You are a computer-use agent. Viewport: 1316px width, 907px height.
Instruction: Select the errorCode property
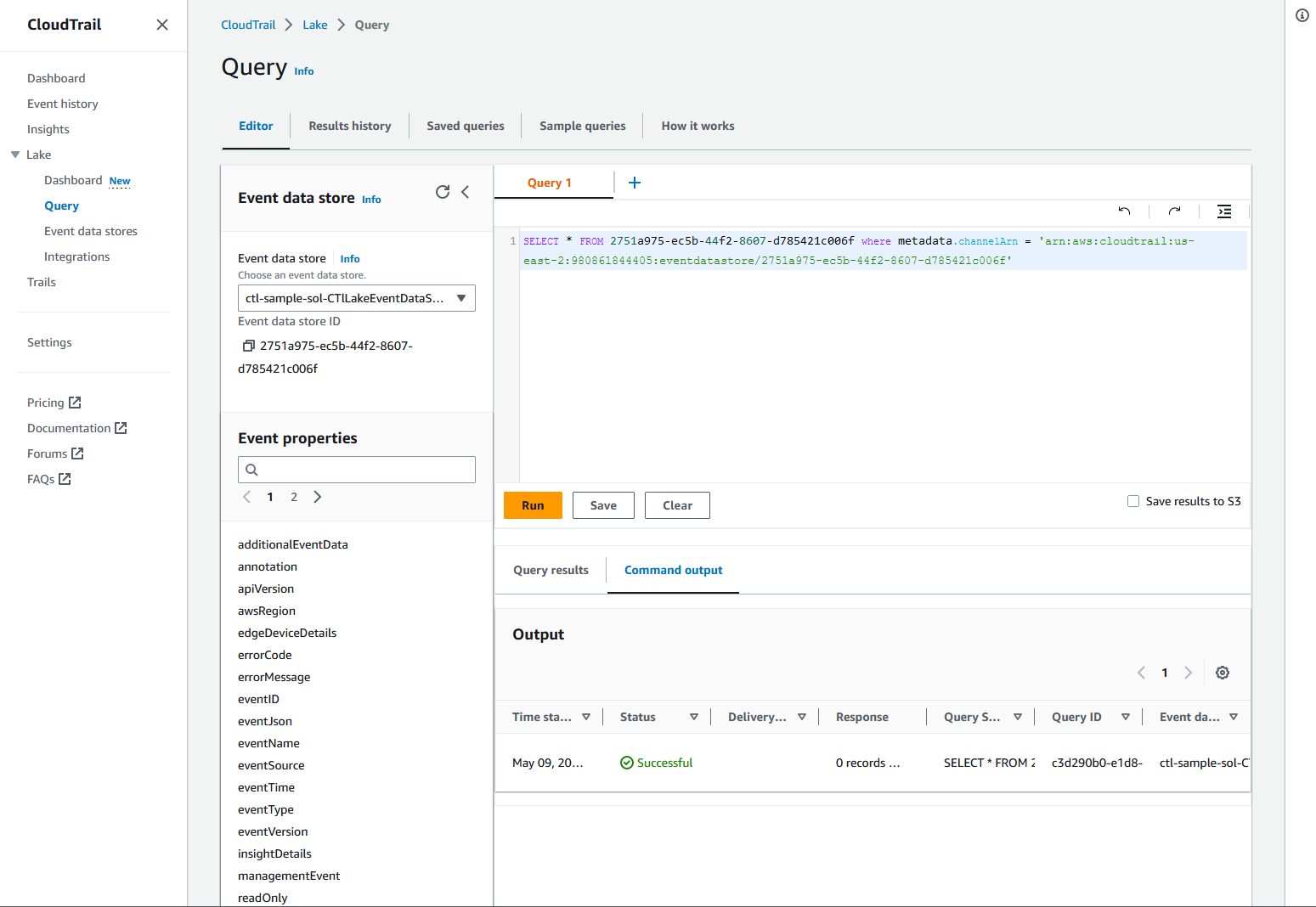point(265,655)
